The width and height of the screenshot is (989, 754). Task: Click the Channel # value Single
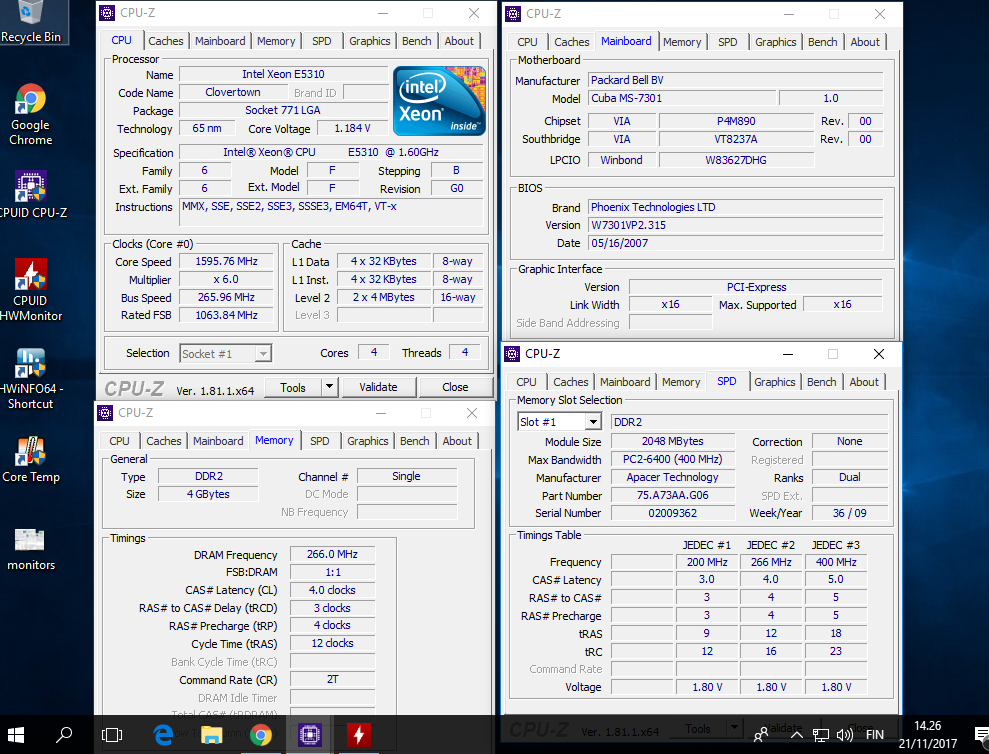[406, 476]
